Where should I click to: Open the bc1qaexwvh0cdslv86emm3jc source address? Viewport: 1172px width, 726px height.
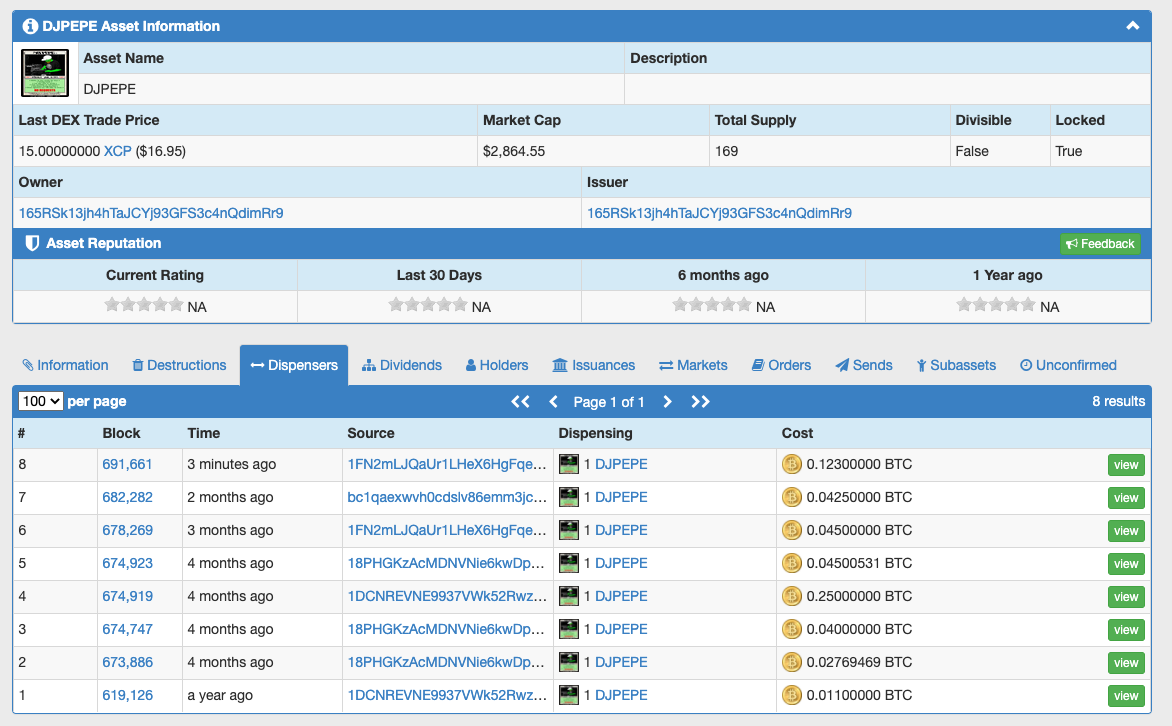[447, 497]
